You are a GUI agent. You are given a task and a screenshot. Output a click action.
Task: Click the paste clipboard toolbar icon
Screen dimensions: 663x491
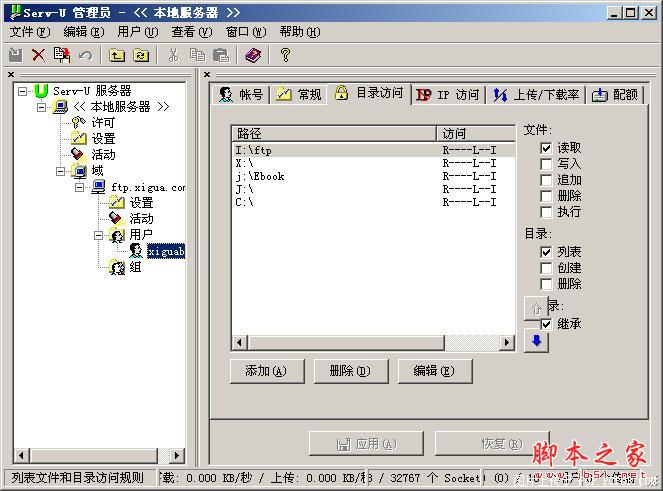[221, 55]
